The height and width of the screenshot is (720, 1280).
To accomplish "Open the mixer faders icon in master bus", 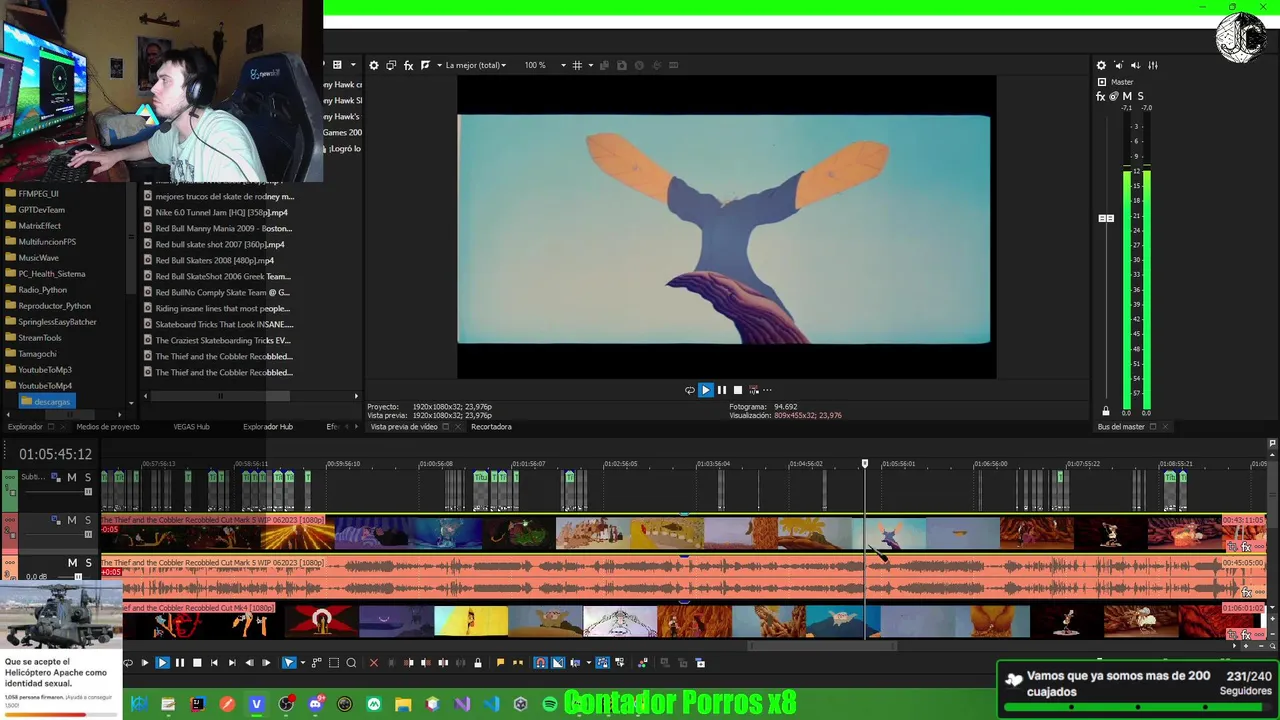I will click(1153, 65).
